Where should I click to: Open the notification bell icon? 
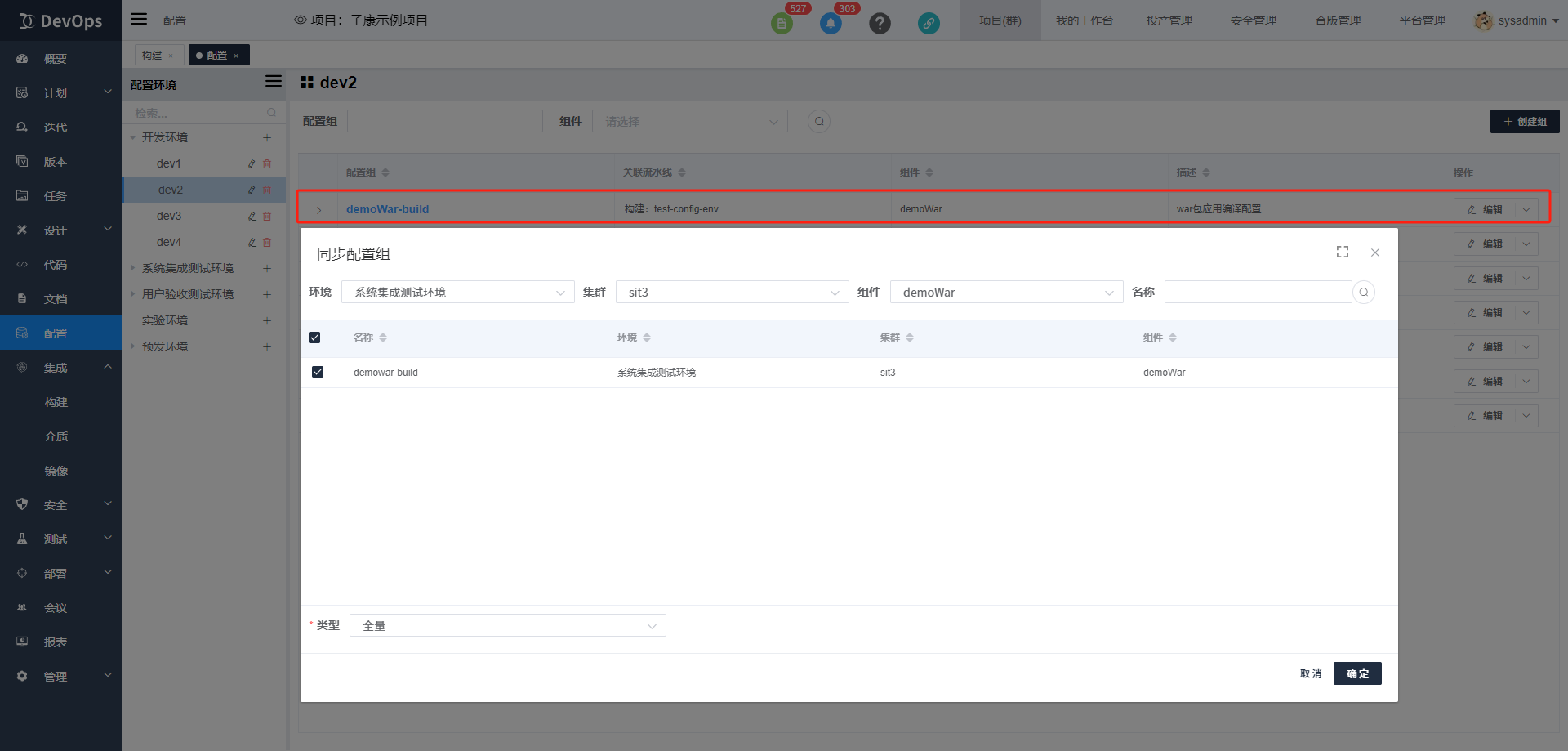(831, 24)
